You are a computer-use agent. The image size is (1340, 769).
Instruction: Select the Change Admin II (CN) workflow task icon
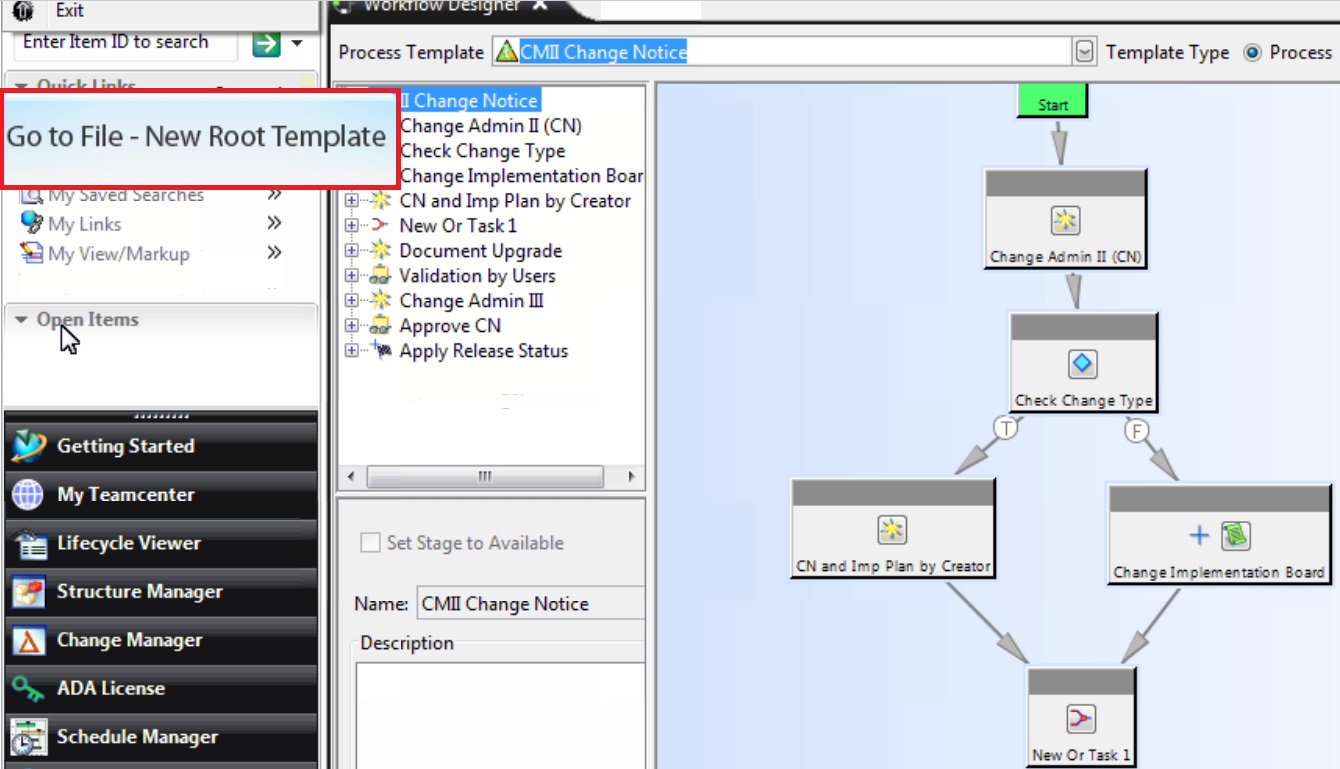tap(1067, 221)
